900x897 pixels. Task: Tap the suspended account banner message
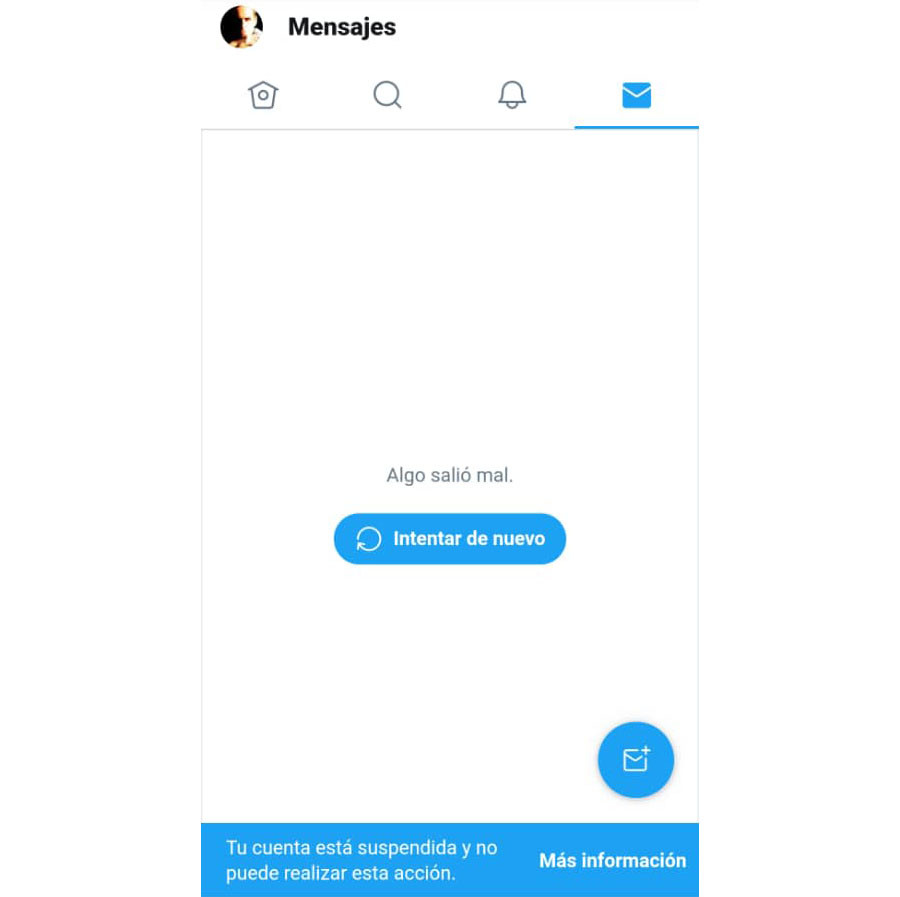tap(362, 860)
